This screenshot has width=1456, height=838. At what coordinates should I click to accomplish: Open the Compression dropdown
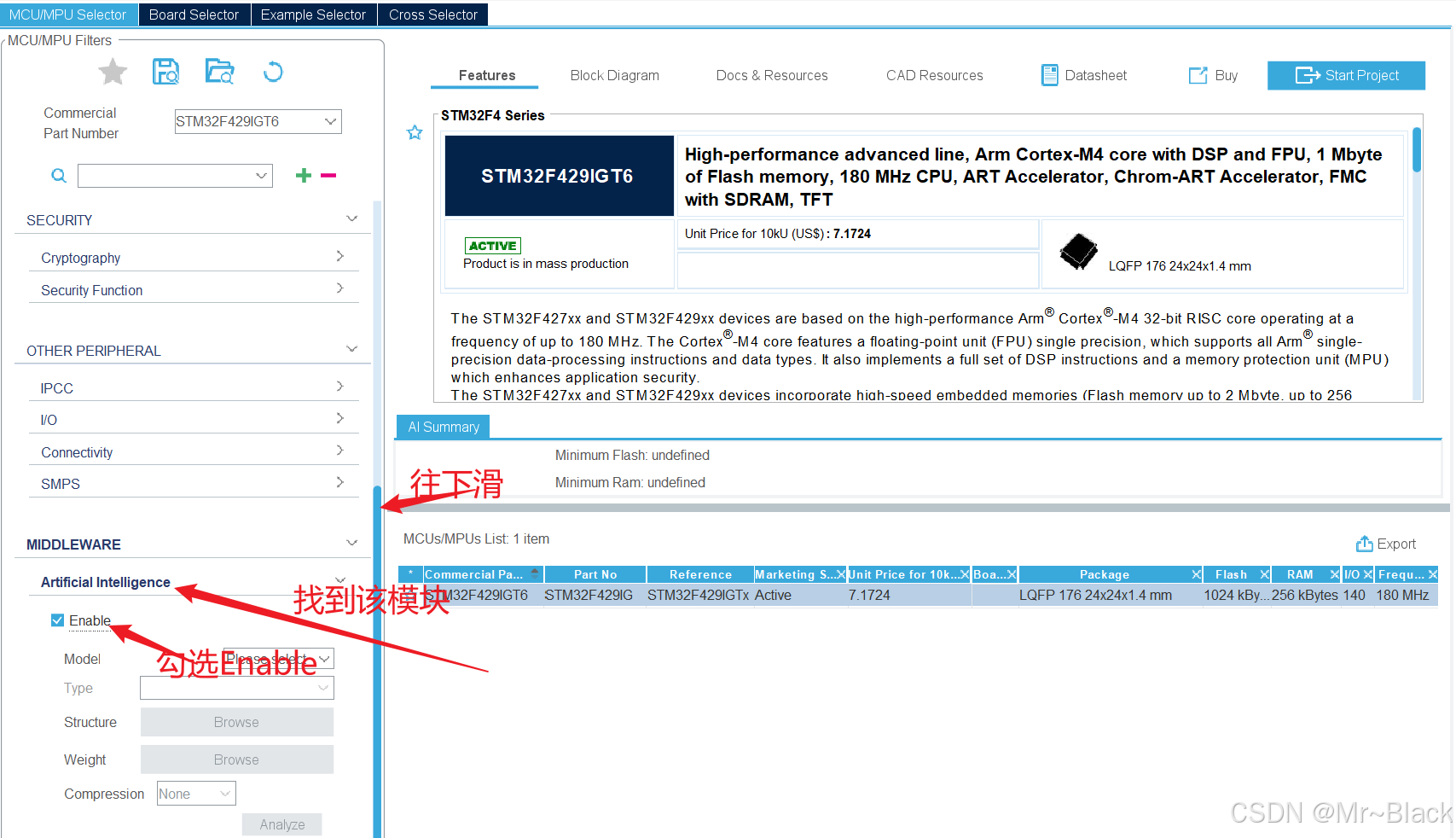(196, 794)
